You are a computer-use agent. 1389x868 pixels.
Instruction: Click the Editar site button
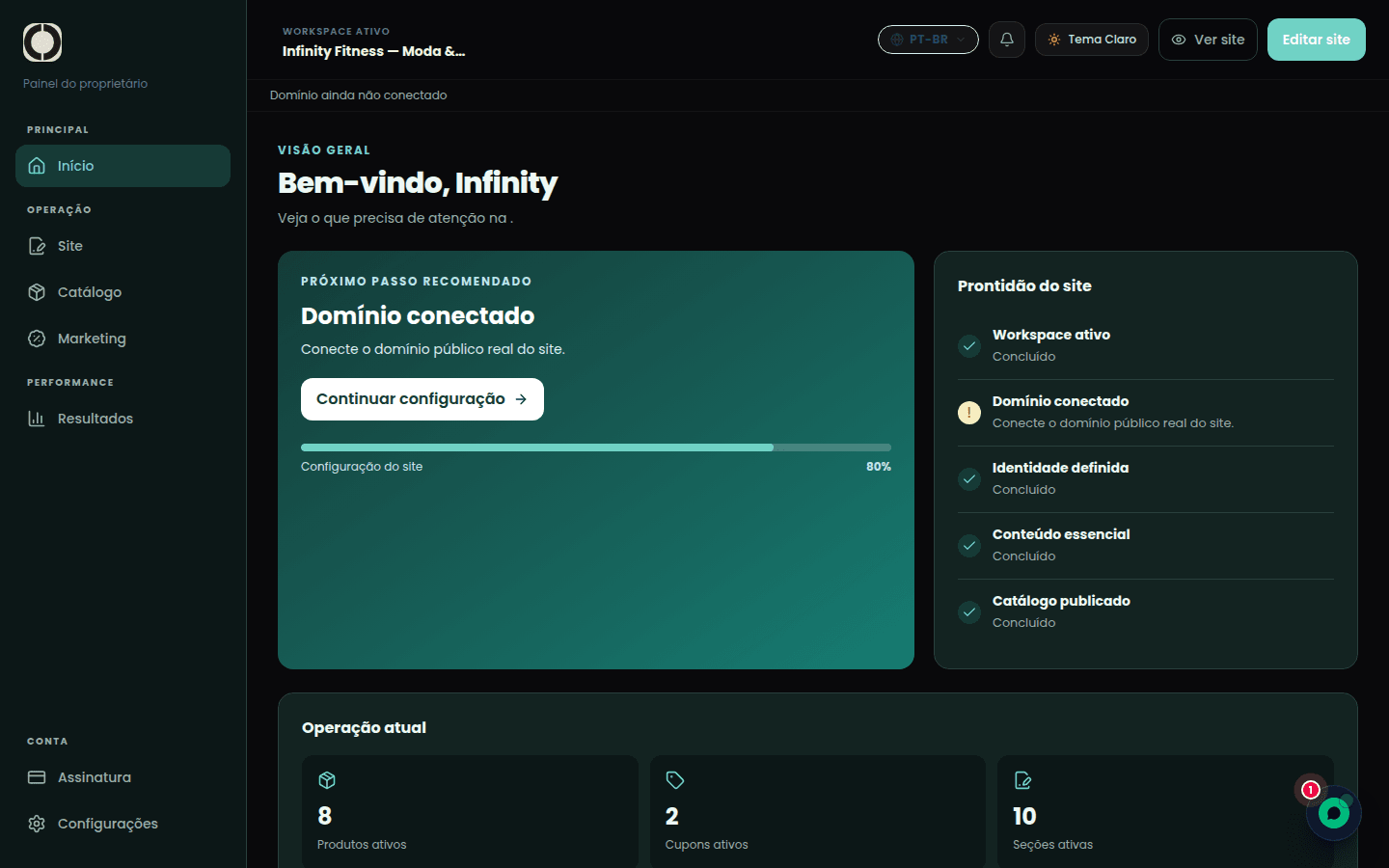pos(1317,40)
